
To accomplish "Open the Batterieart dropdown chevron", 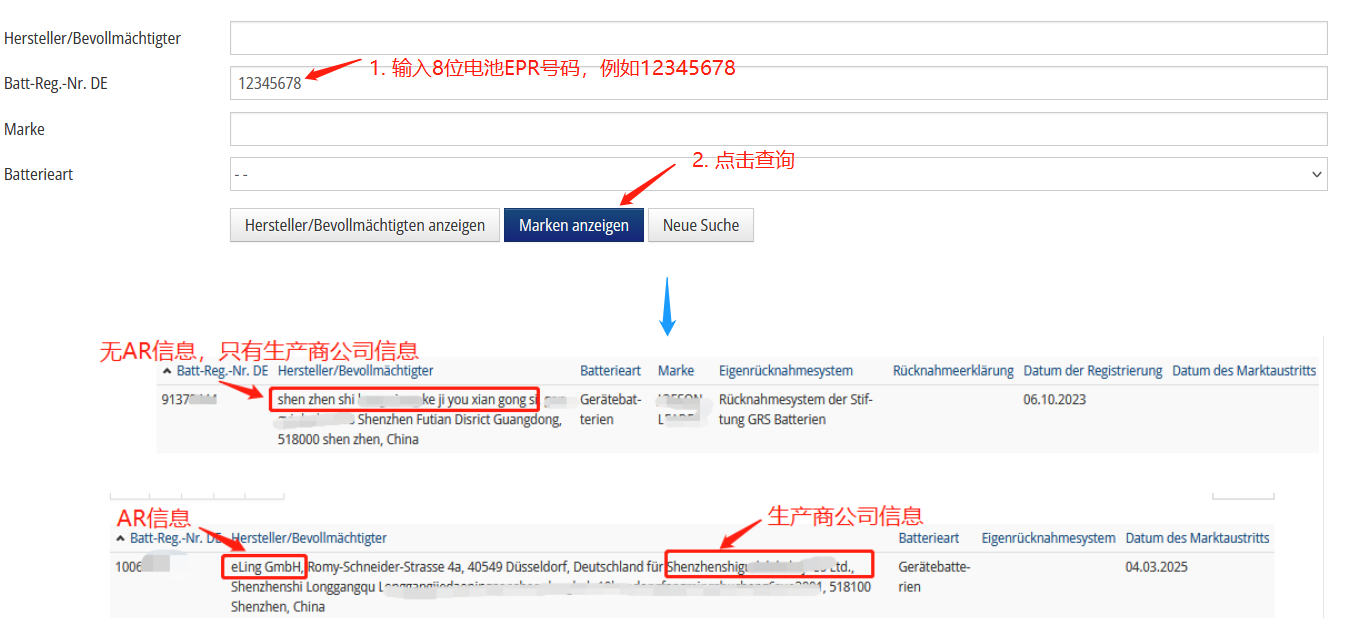I will click(x=1315, y=174).
